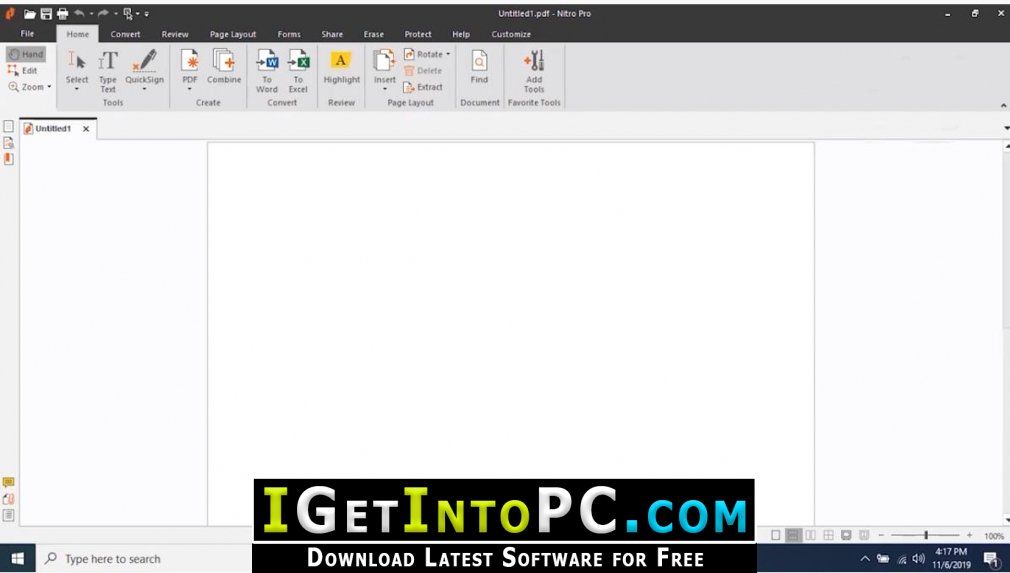Open the Forms ribbon tab

(x=289, y=34)
